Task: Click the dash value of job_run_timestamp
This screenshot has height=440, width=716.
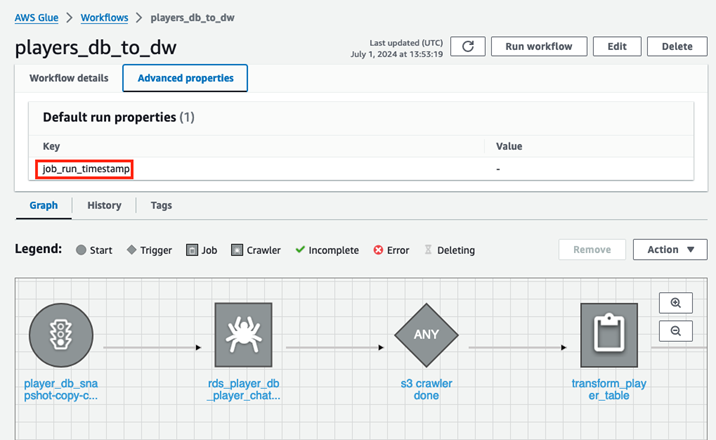Action: pos(498,169)
